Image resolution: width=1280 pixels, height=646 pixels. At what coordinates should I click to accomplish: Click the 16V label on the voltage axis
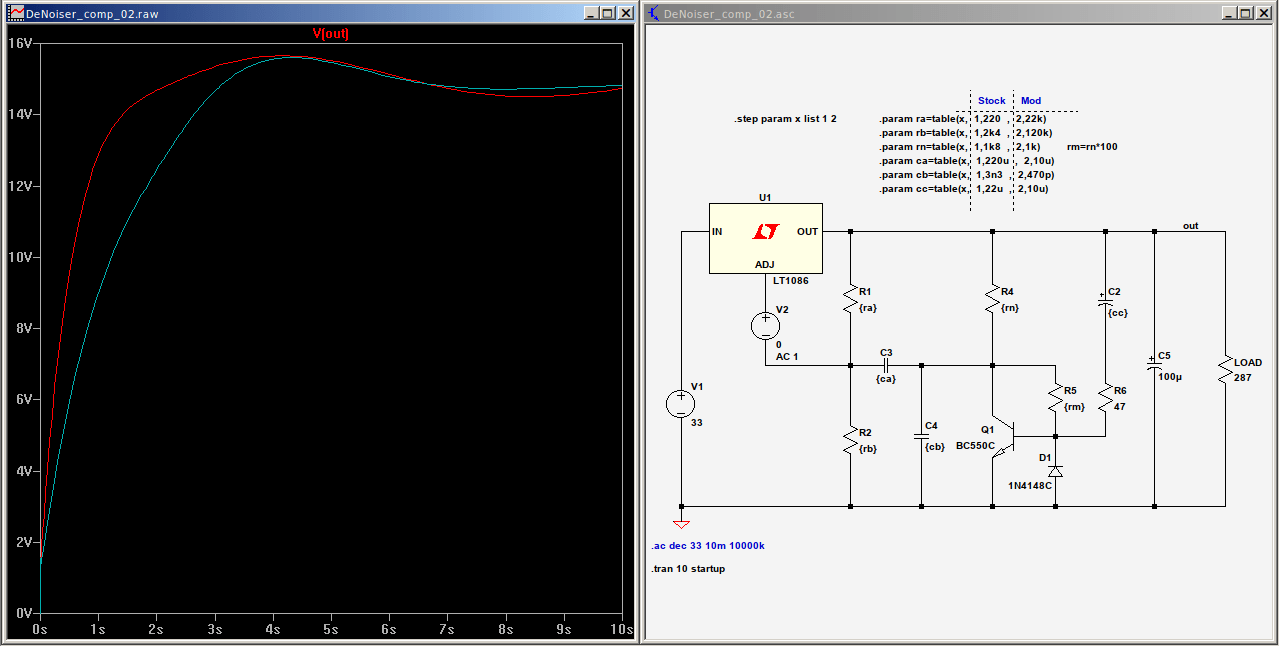click(20, 43)
